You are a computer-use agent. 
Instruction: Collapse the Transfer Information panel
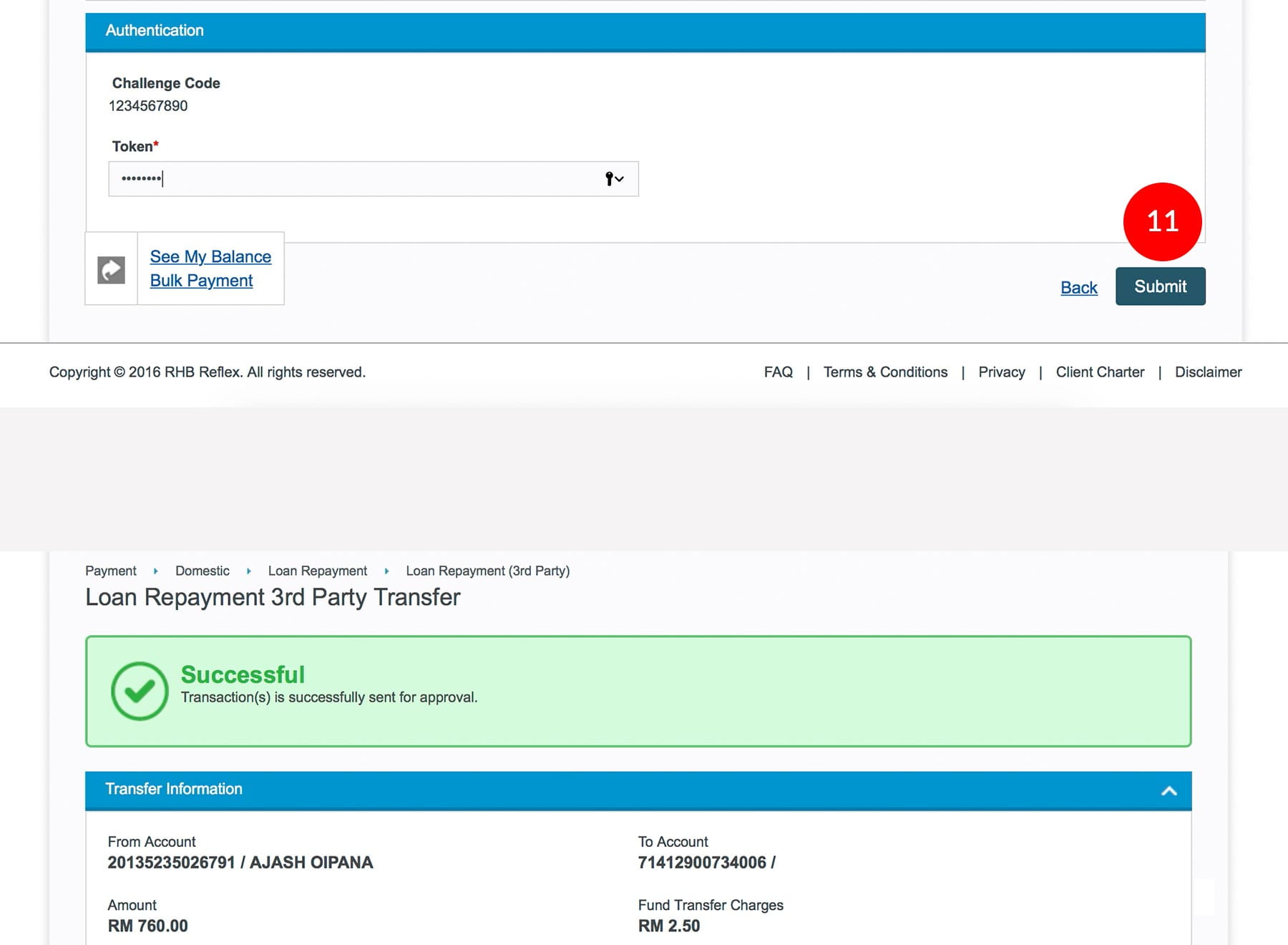click(x=1169, y=790)
